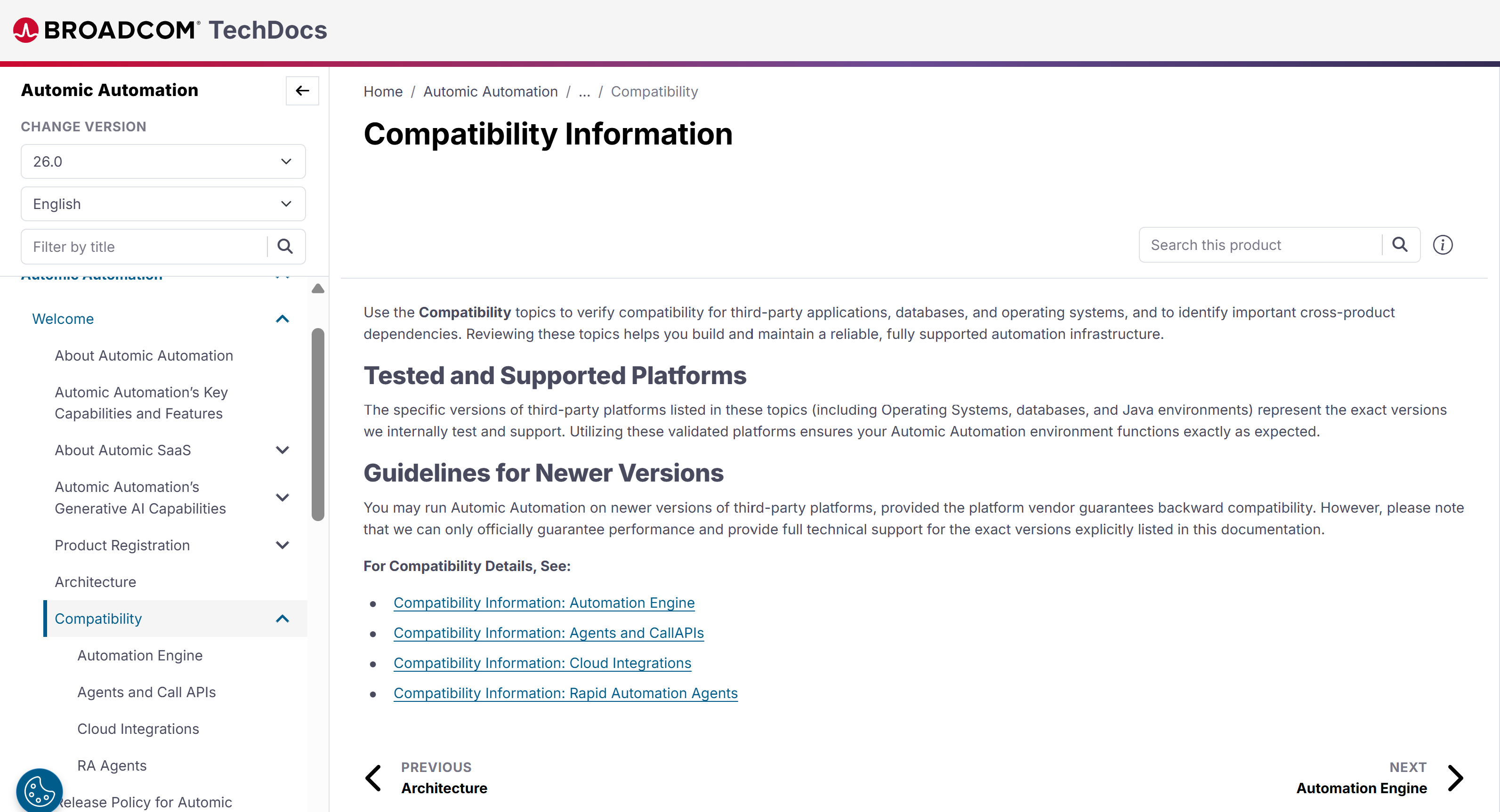1500x812 pixels.
Task: Click the Automic Automation sidebar title
Action: tap(110, 90)
